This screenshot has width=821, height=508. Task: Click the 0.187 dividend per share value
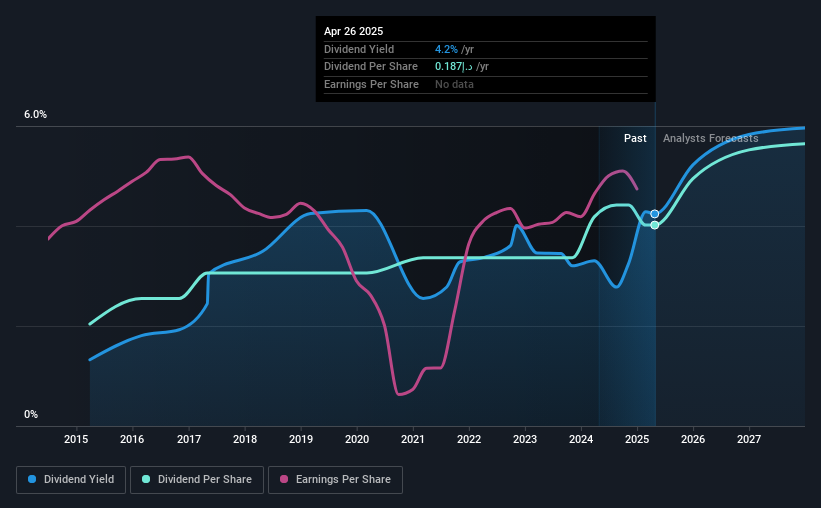453,67
